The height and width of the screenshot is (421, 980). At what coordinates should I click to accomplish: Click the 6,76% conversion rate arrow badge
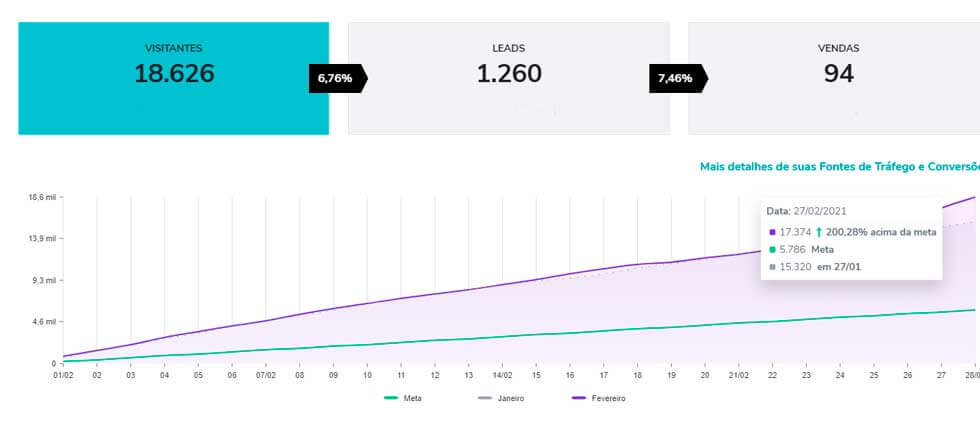[x=336, y=78]
